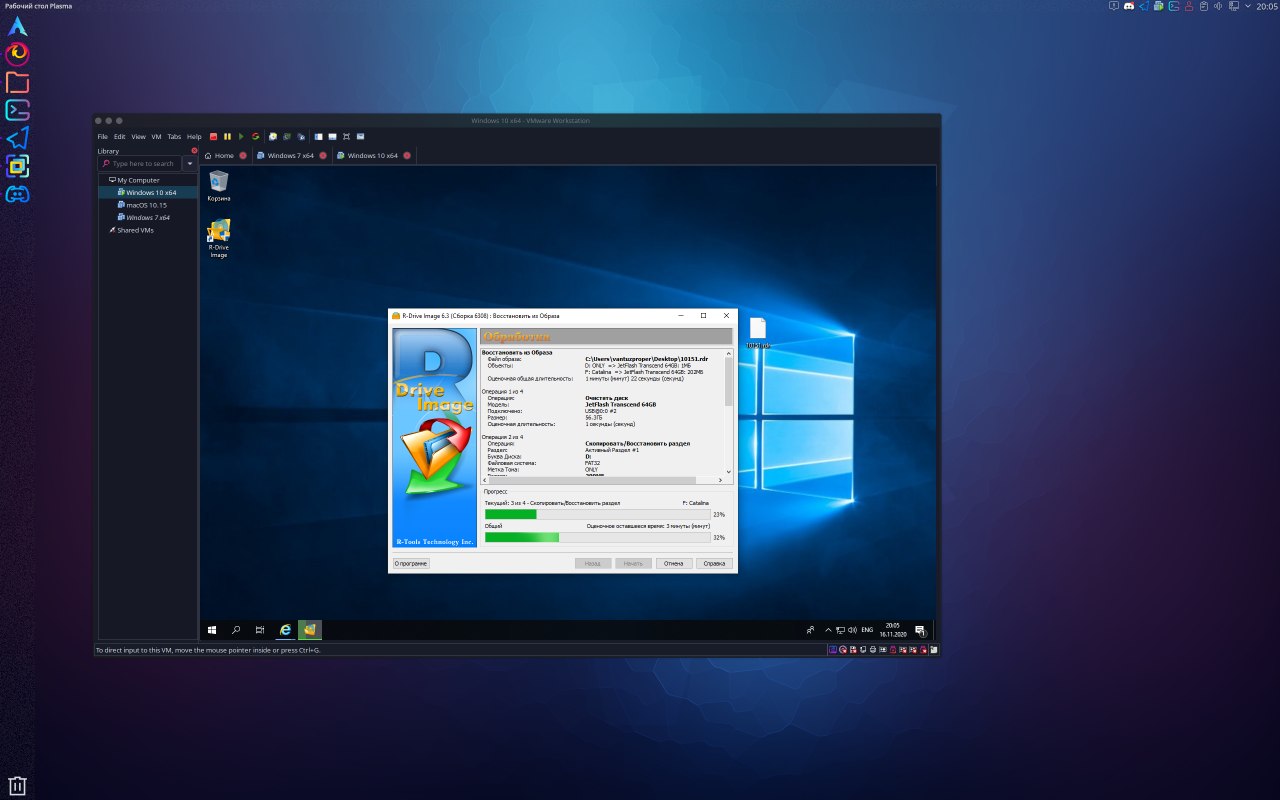The width and height of the screenshot is (1280, 800).
Task: Switch to full screen mode from the VMware toolbar
Action: (x=346, y=136)
